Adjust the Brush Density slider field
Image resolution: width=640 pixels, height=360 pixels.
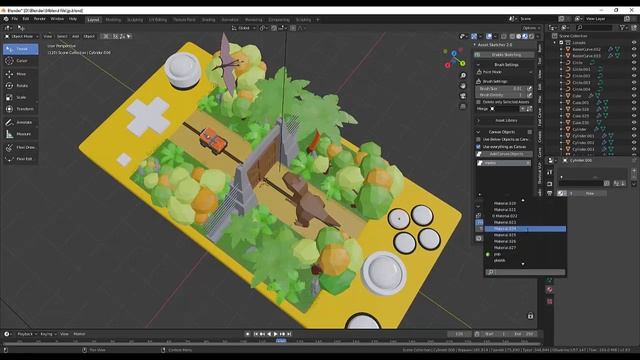(x=501, y=95)
